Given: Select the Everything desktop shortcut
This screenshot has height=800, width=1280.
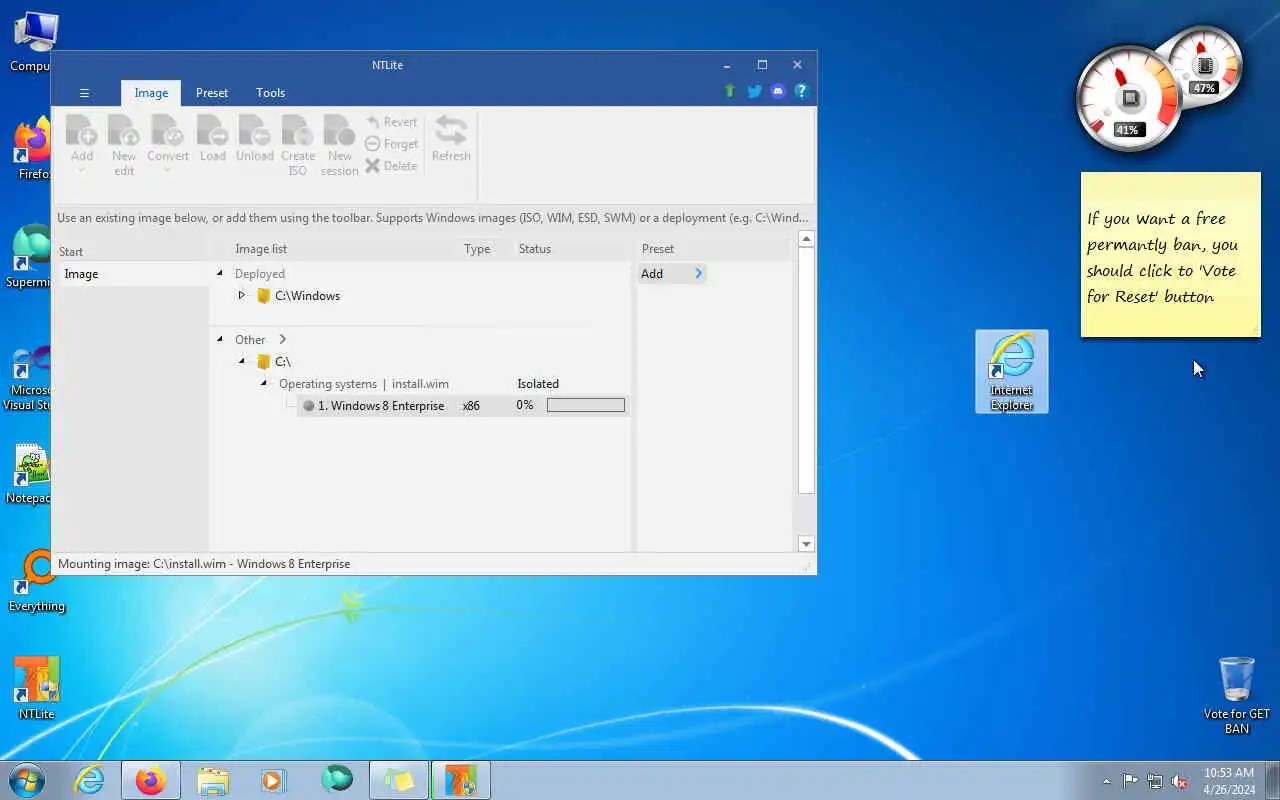Looking at the screenshot, I should pyautogui.click(x=36, y=580).
